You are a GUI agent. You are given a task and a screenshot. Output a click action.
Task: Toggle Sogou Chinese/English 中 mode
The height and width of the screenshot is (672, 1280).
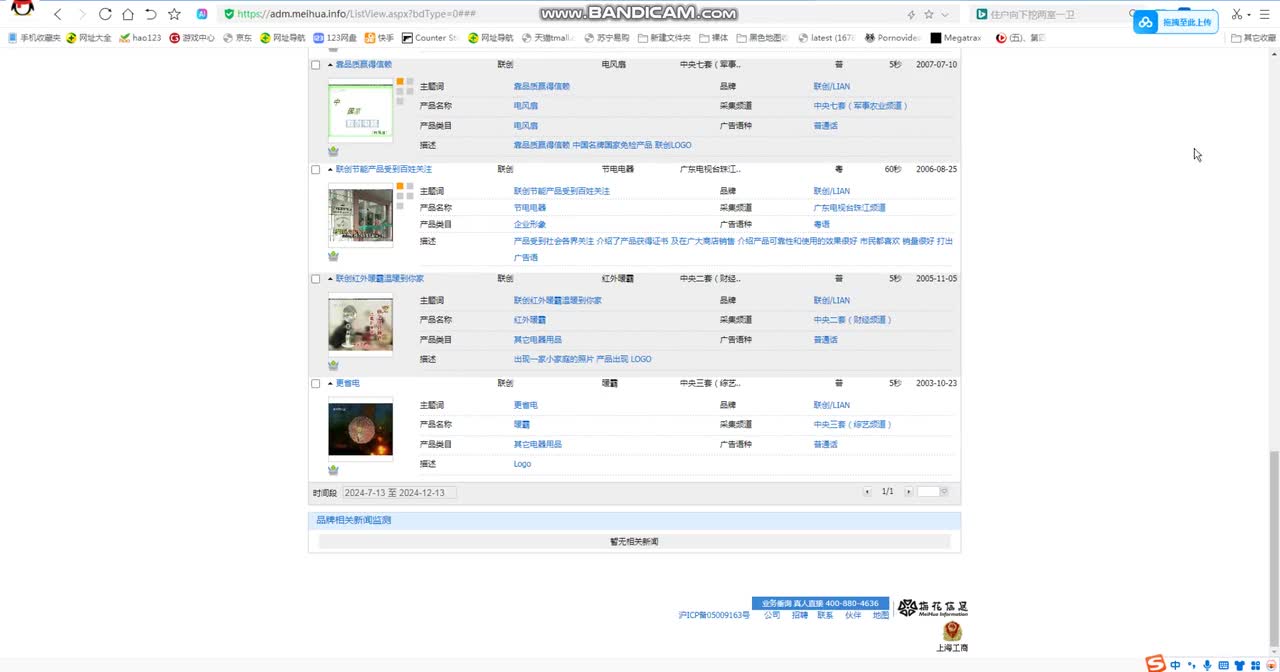click(x=1176, y=665)
